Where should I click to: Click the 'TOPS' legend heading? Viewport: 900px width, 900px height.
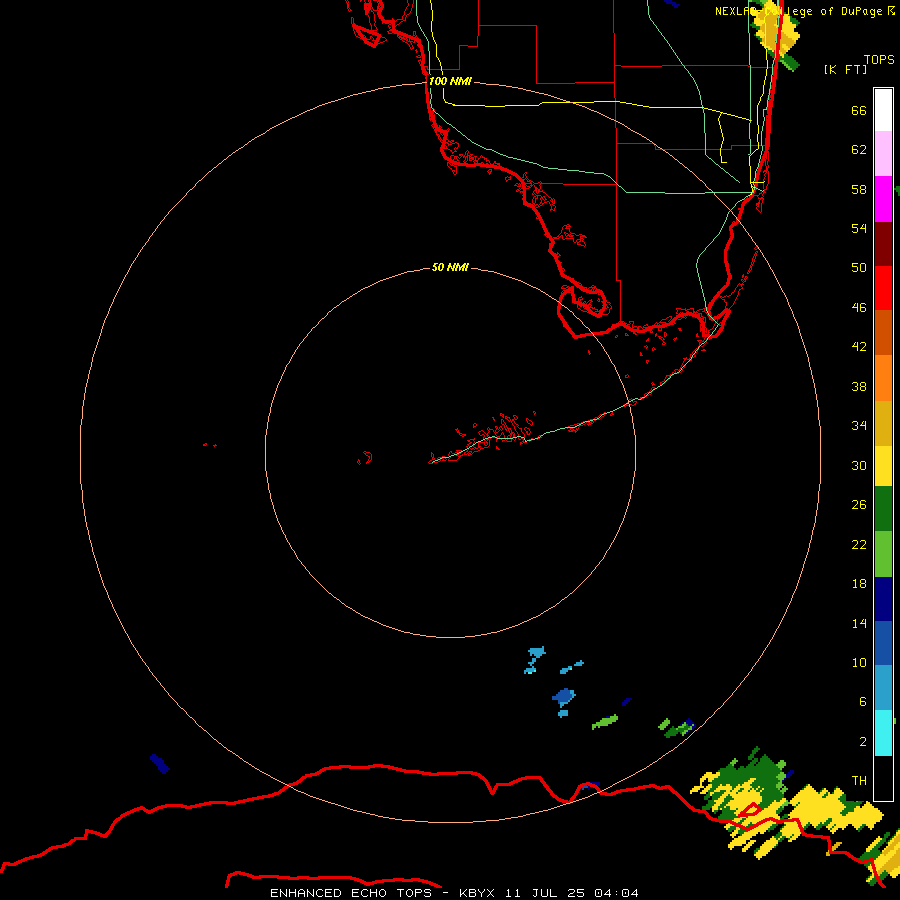click(879, 59)
